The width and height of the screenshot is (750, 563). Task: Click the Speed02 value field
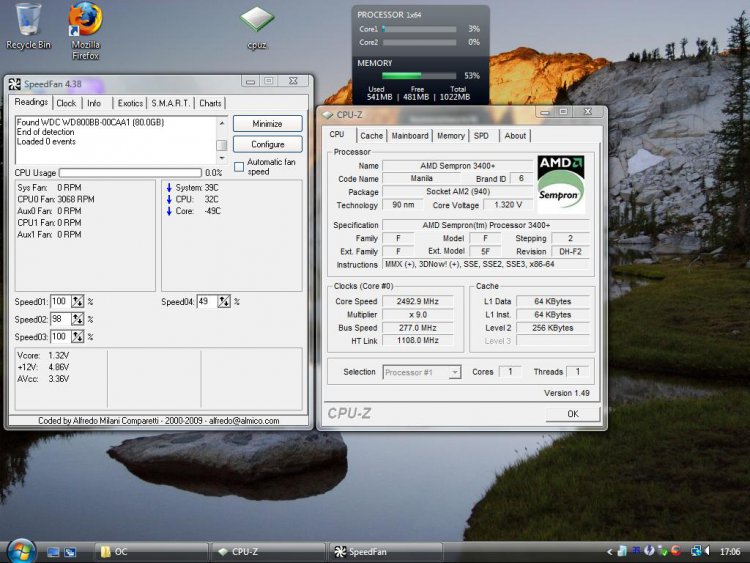[61, 319]
